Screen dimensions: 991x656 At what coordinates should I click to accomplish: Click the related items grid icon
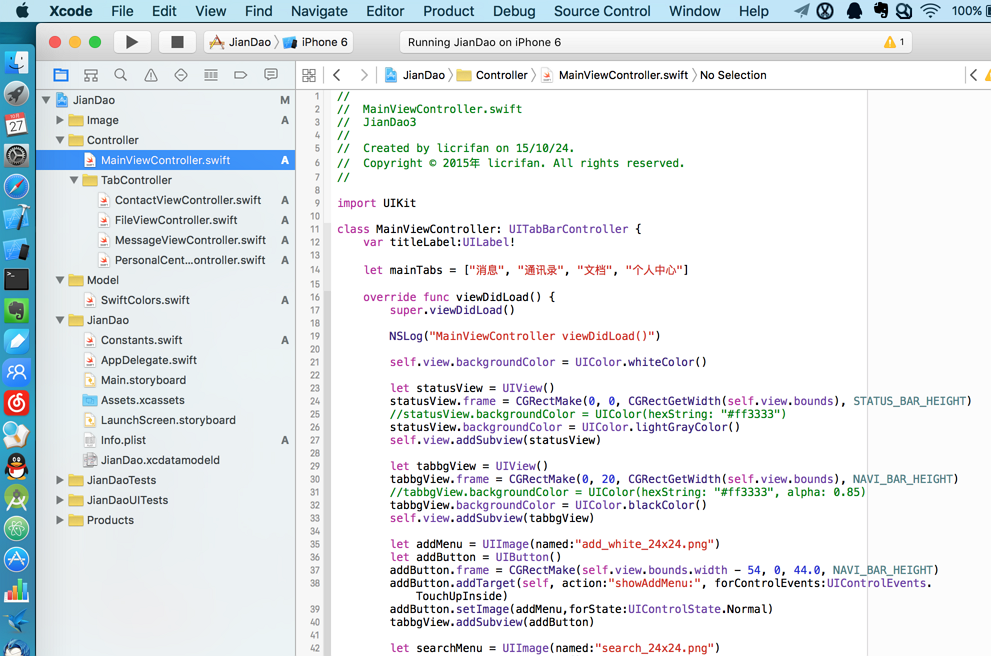(309, 75)
